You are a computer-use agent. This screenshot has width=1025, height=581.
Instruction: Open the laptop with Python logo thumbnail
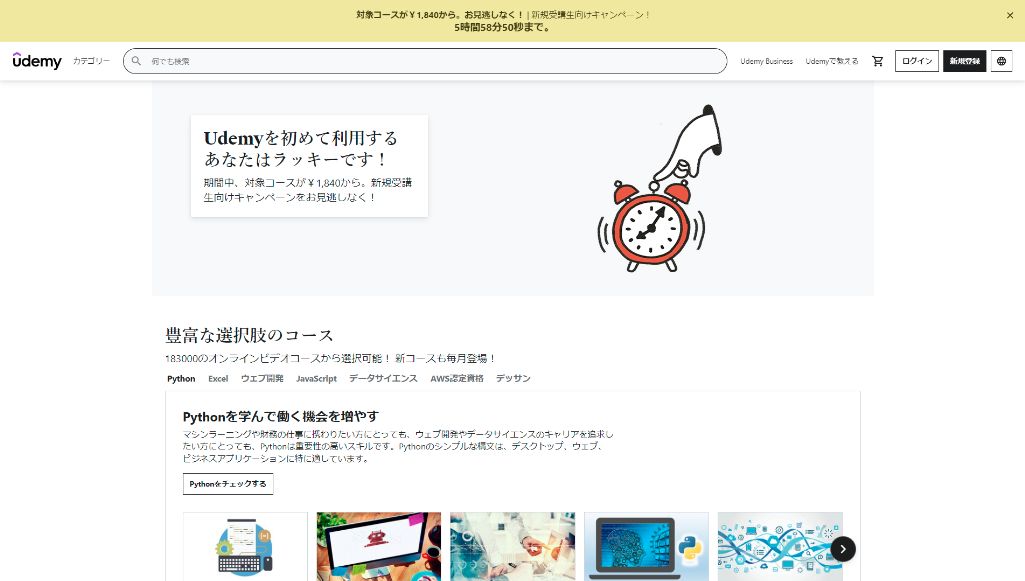click(647, 546)
